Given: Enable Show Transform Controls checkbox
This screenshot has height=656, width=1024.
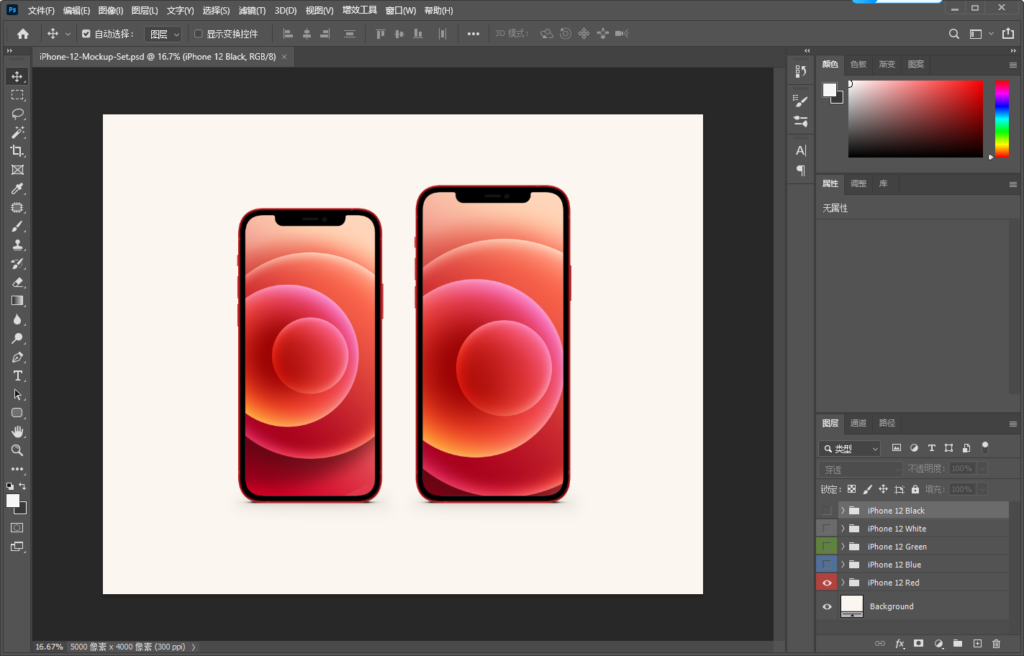Looking at the screenshot, I should click(199, 34).
